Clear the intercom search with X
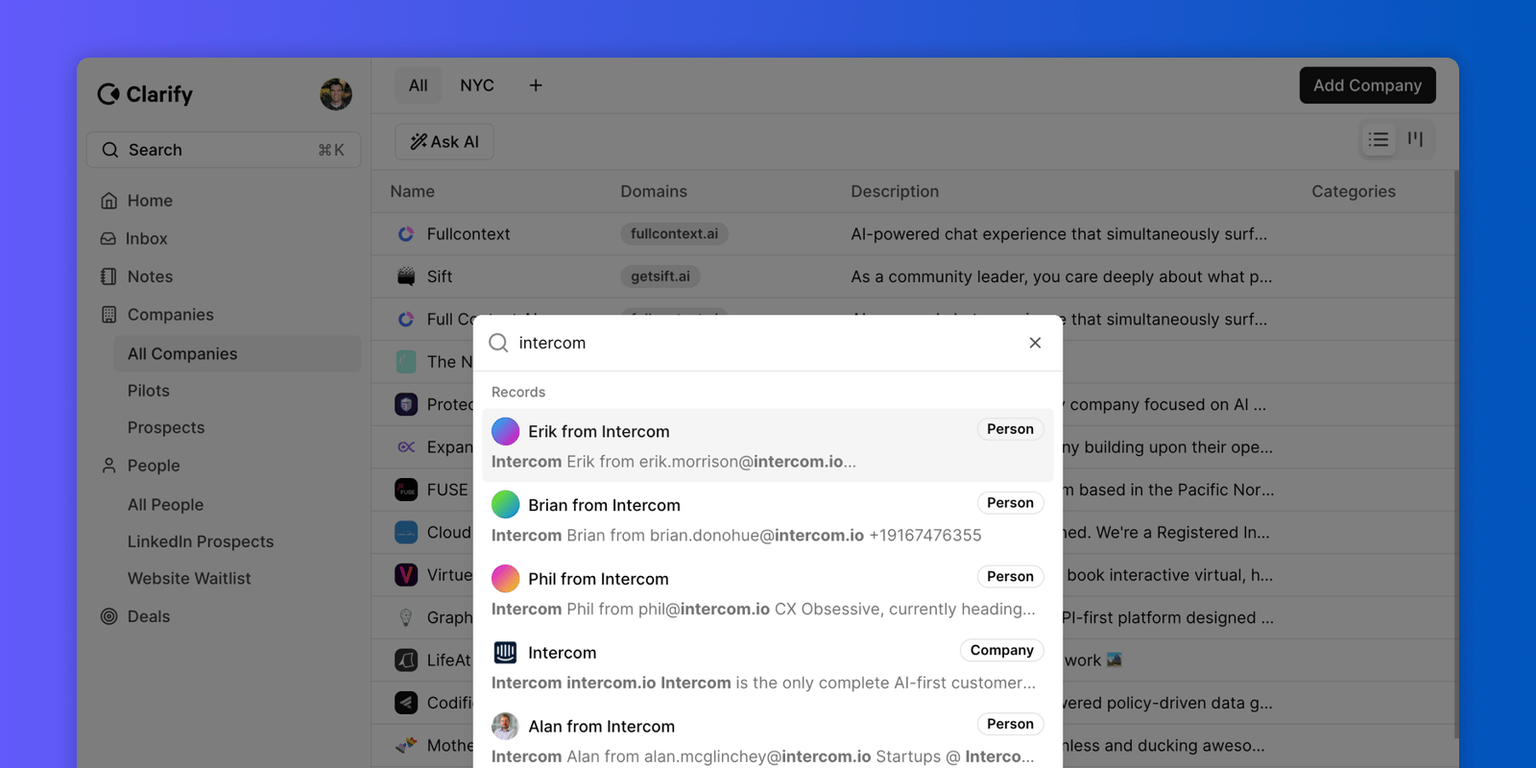The width and height of the screenshot is (1536, 768). click(x=1035, y=343)
